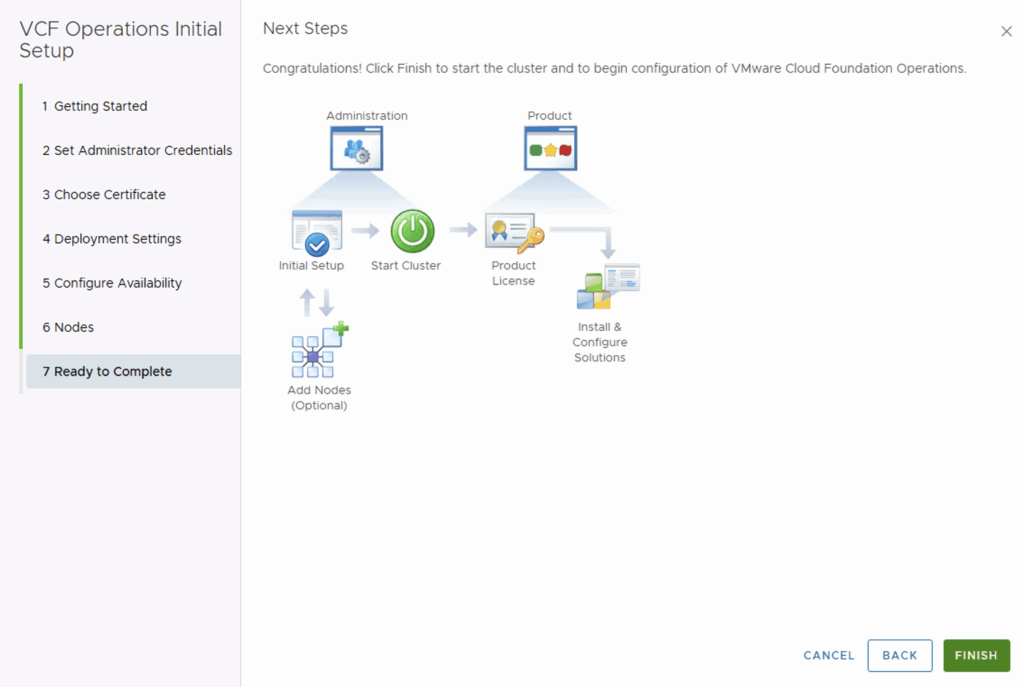Close the setup wizard with X

[x=1006, y=32]
